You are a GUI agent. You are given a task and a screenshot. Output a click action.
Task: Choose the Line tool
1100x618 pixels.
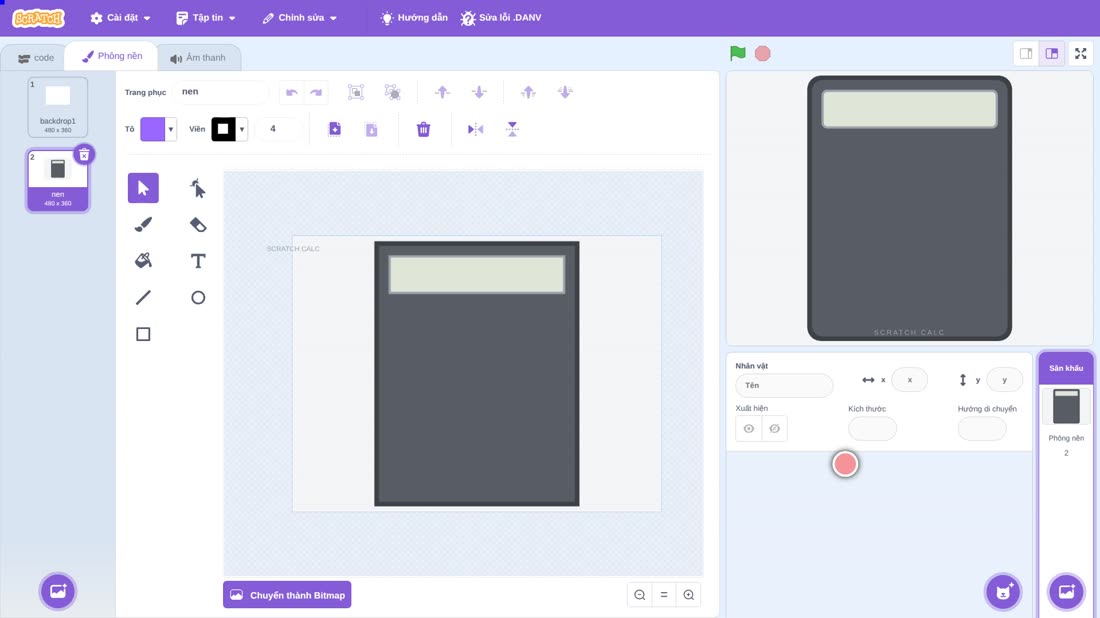(x=143, y=297)
